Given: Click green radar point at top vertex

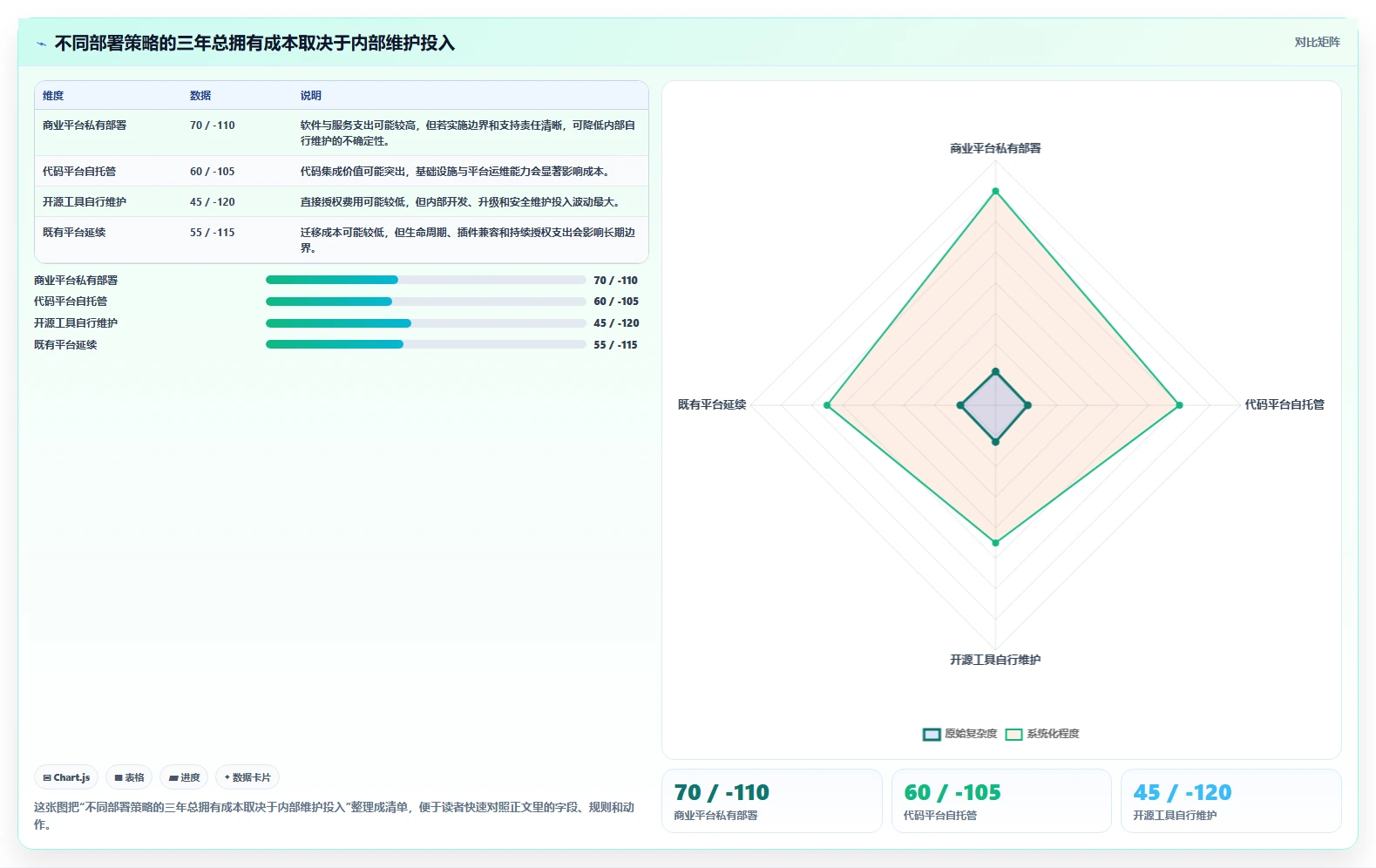Looking at the screenshot, I should pyautogui.click(x=995, y=191).
